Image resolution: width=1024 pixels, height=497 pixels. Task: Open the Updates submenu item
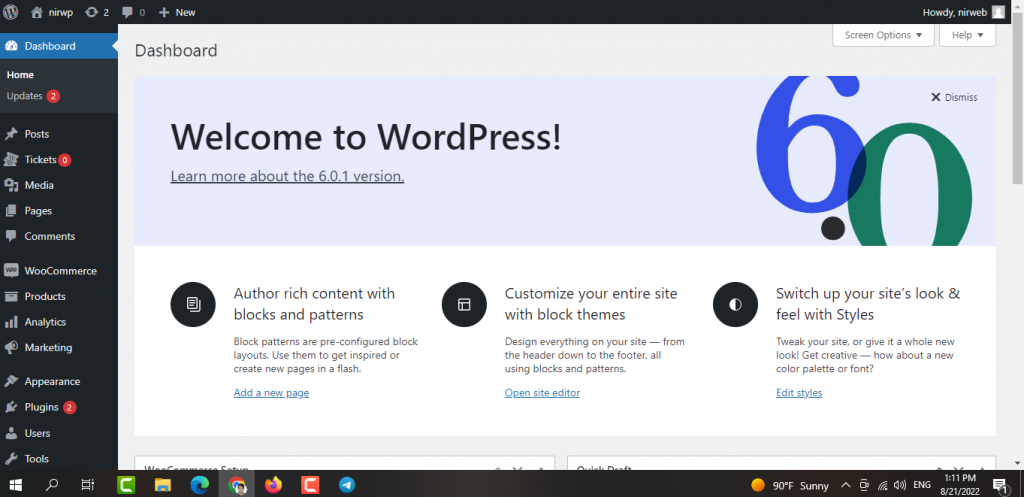tap(33, 96)
